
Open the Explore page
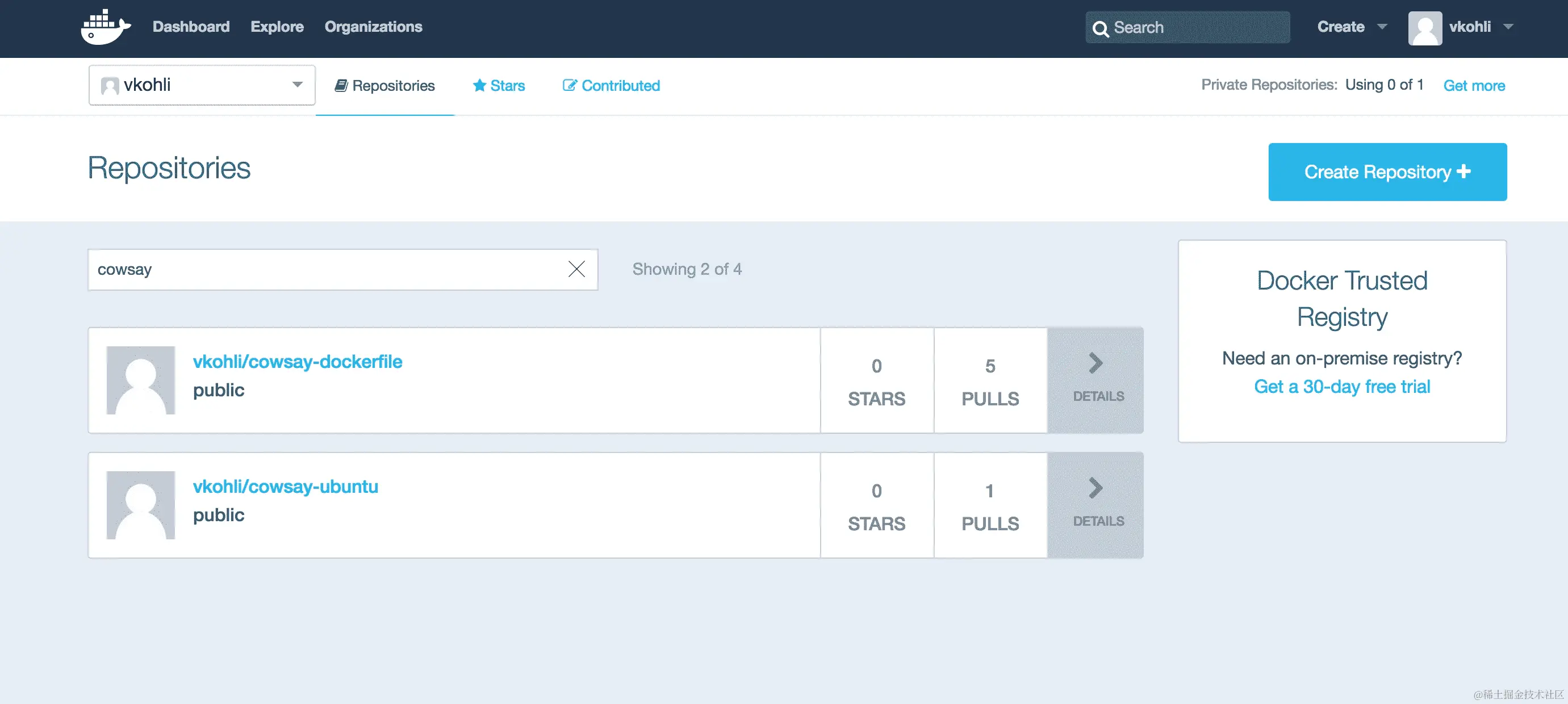coord(277,27)
